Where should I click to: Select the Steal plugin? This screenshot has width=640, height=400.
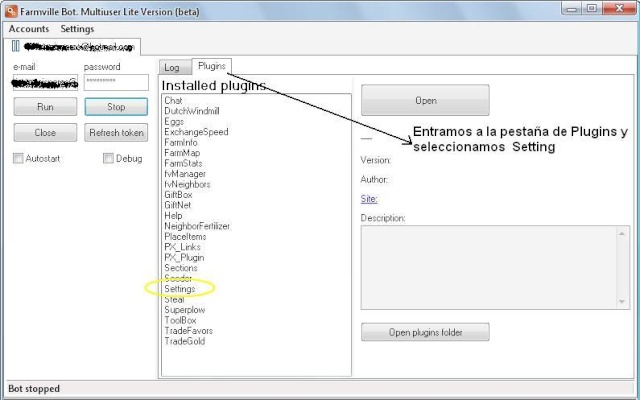(174, 300)
